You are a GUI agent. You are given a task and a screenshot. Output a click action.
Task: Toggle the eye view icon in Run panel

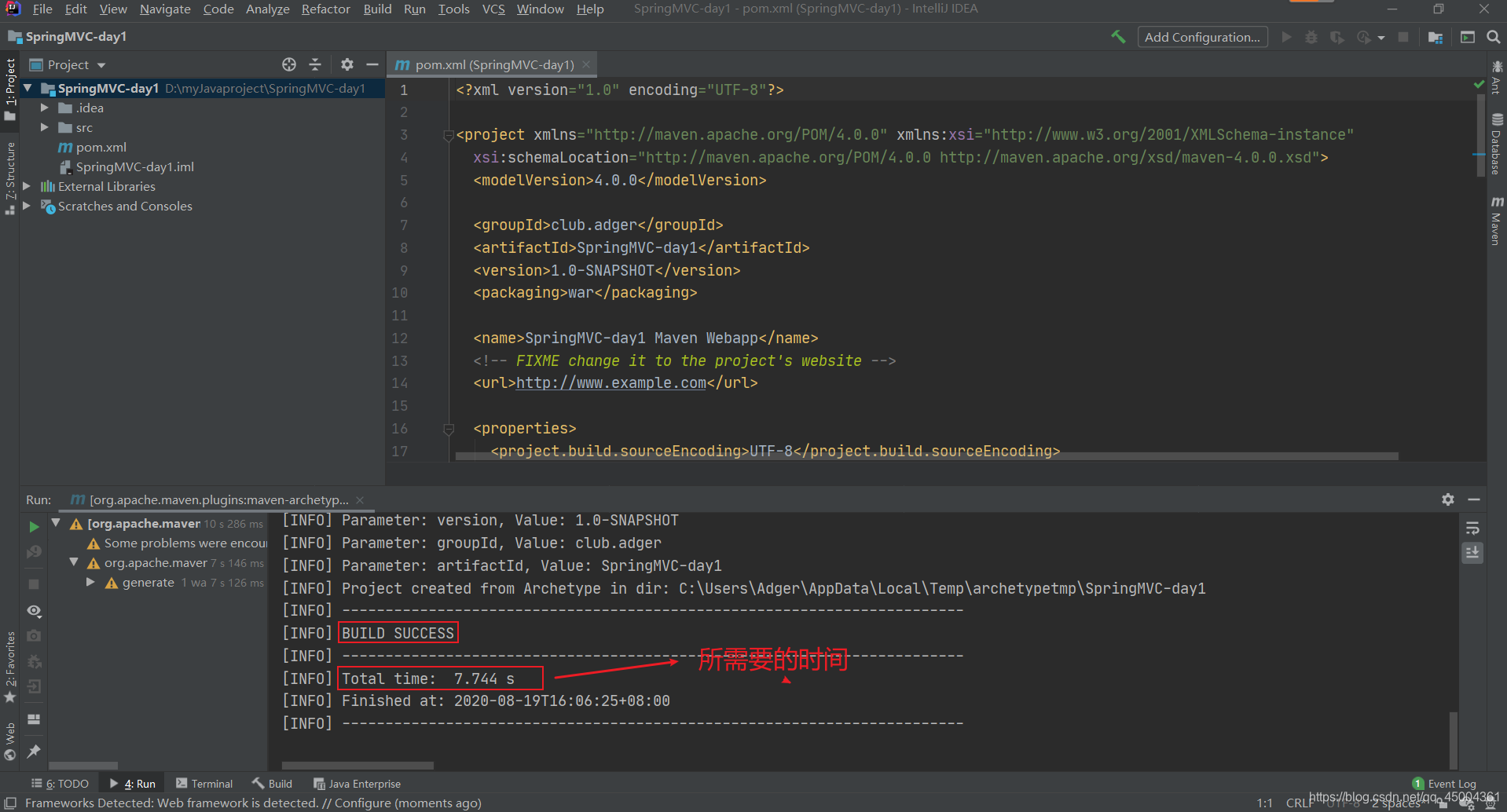click(34, 610)
